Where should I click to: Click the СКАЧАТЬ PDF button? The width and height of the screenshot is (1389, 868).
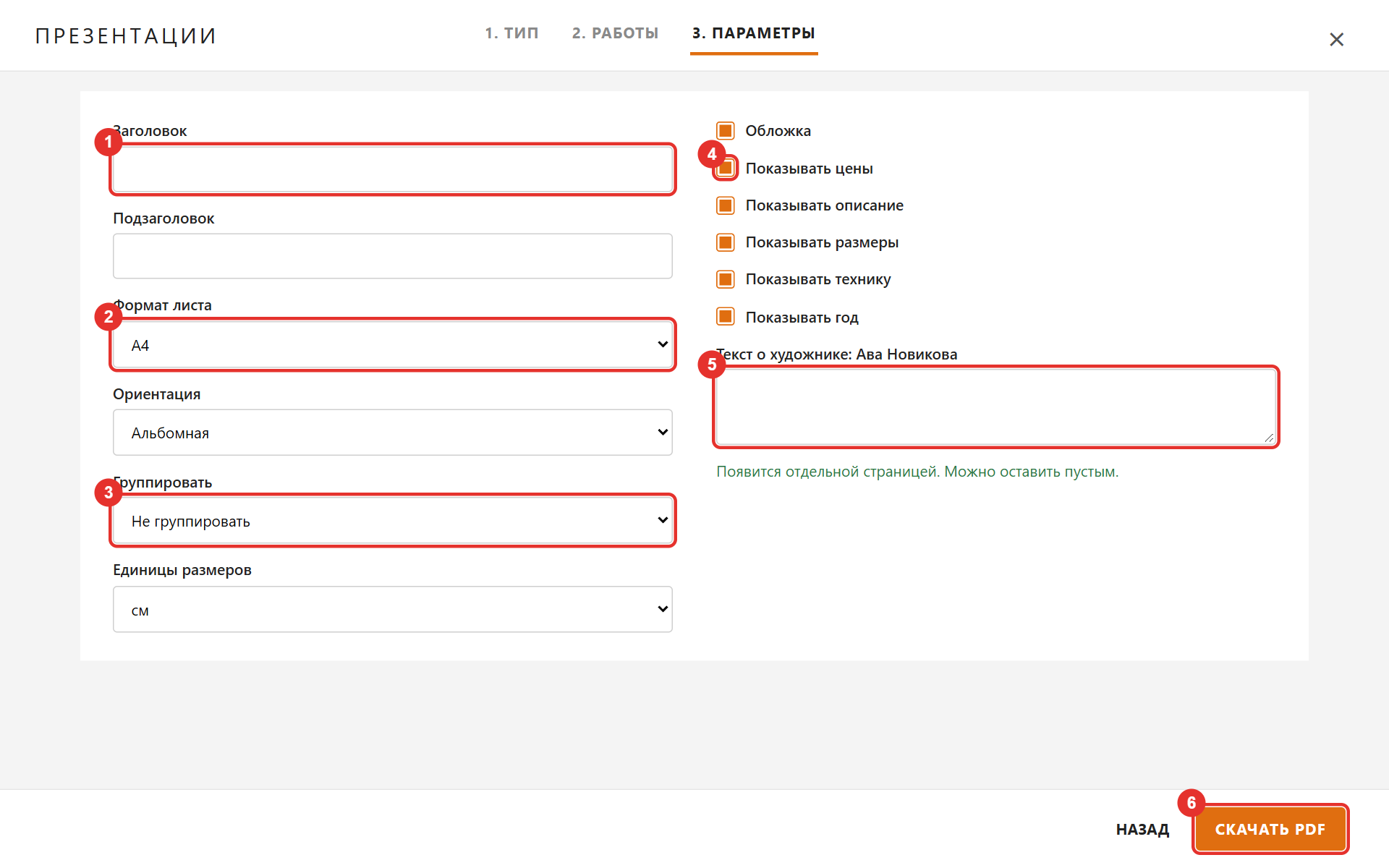(1270, 829)
